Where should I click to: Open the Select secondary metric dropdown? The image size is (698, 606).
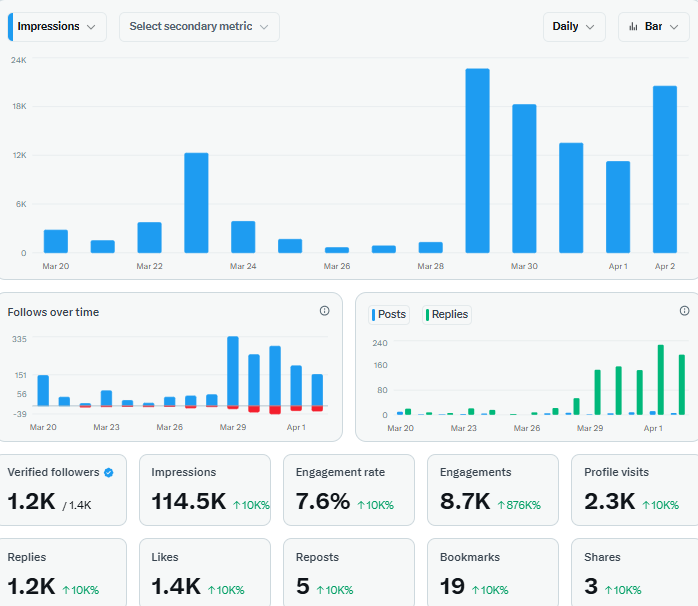coord(199,27)
